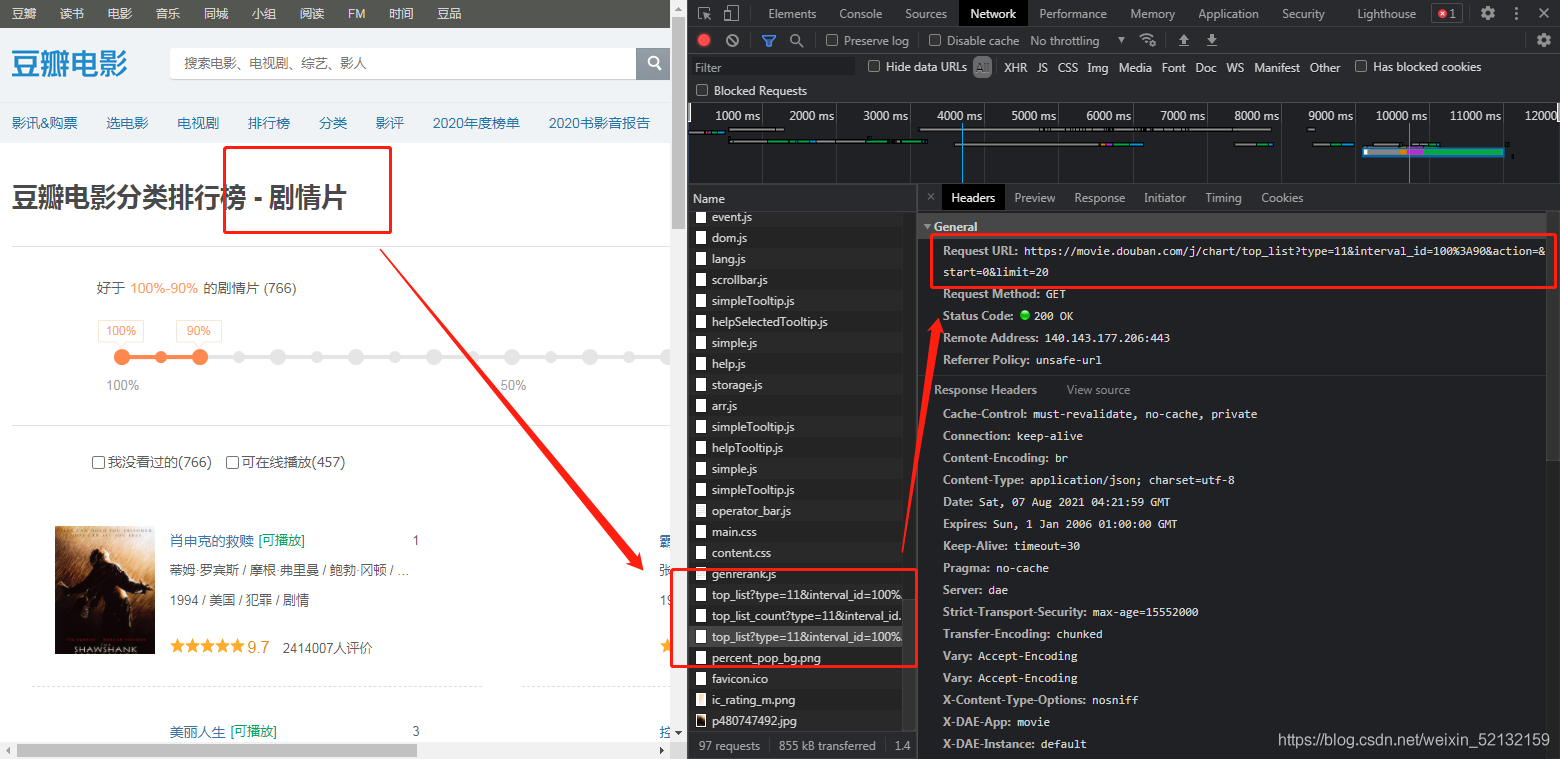Open the 排行榜 navigation link
The image size is (1560, 759).
(269, 123)
